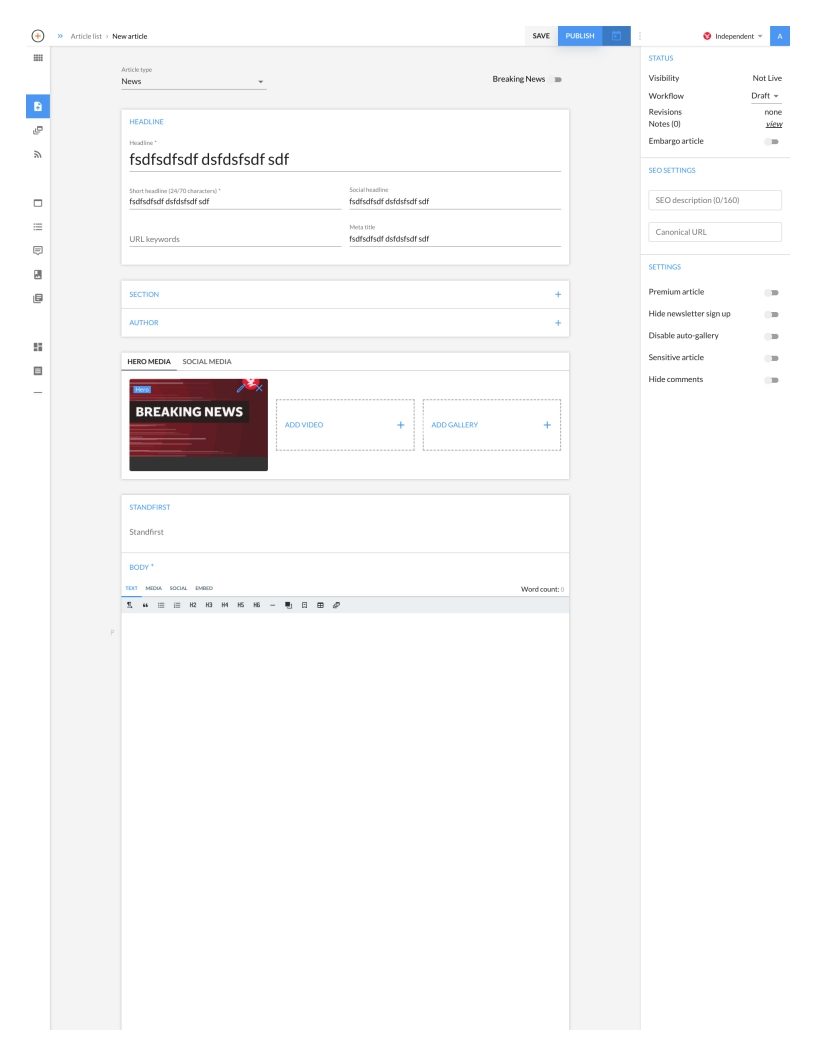
Task: Click Add Gallery box
Action: point(491,425)
